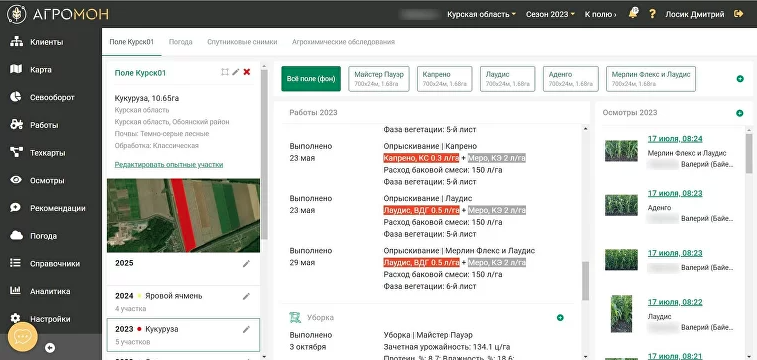Click Уборка | Майстер Пауэр entry text
This screenshot has width=757, height=360.
coord(428,335)
